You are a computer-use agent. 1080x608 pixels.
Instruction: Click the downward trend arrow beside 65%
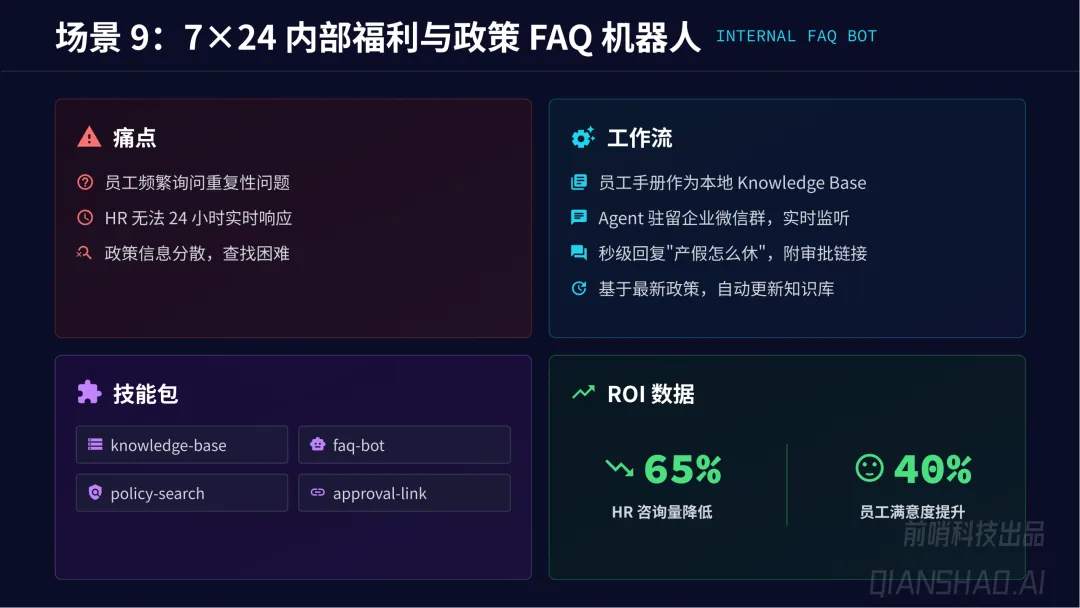pyautogui.click(x=620, y=468)
